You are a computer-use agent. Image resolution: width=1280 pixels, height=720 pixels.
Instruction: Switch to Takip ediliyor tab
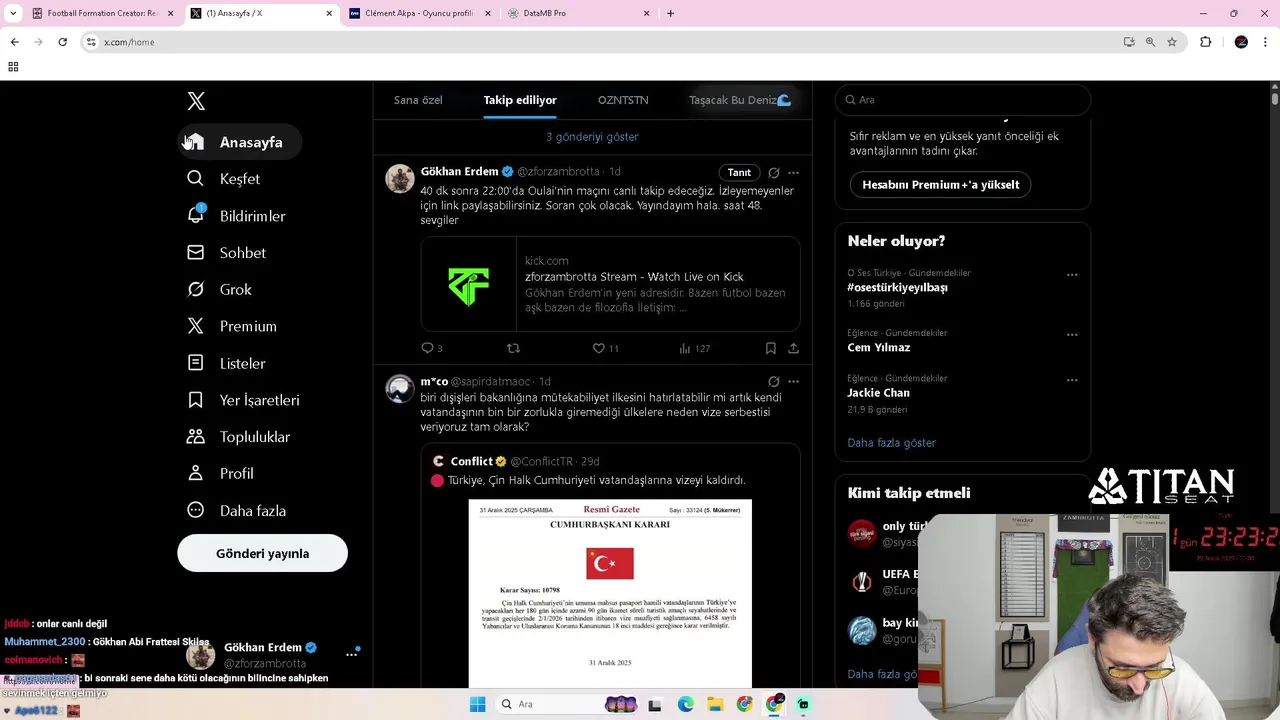(x=520, y=100)
